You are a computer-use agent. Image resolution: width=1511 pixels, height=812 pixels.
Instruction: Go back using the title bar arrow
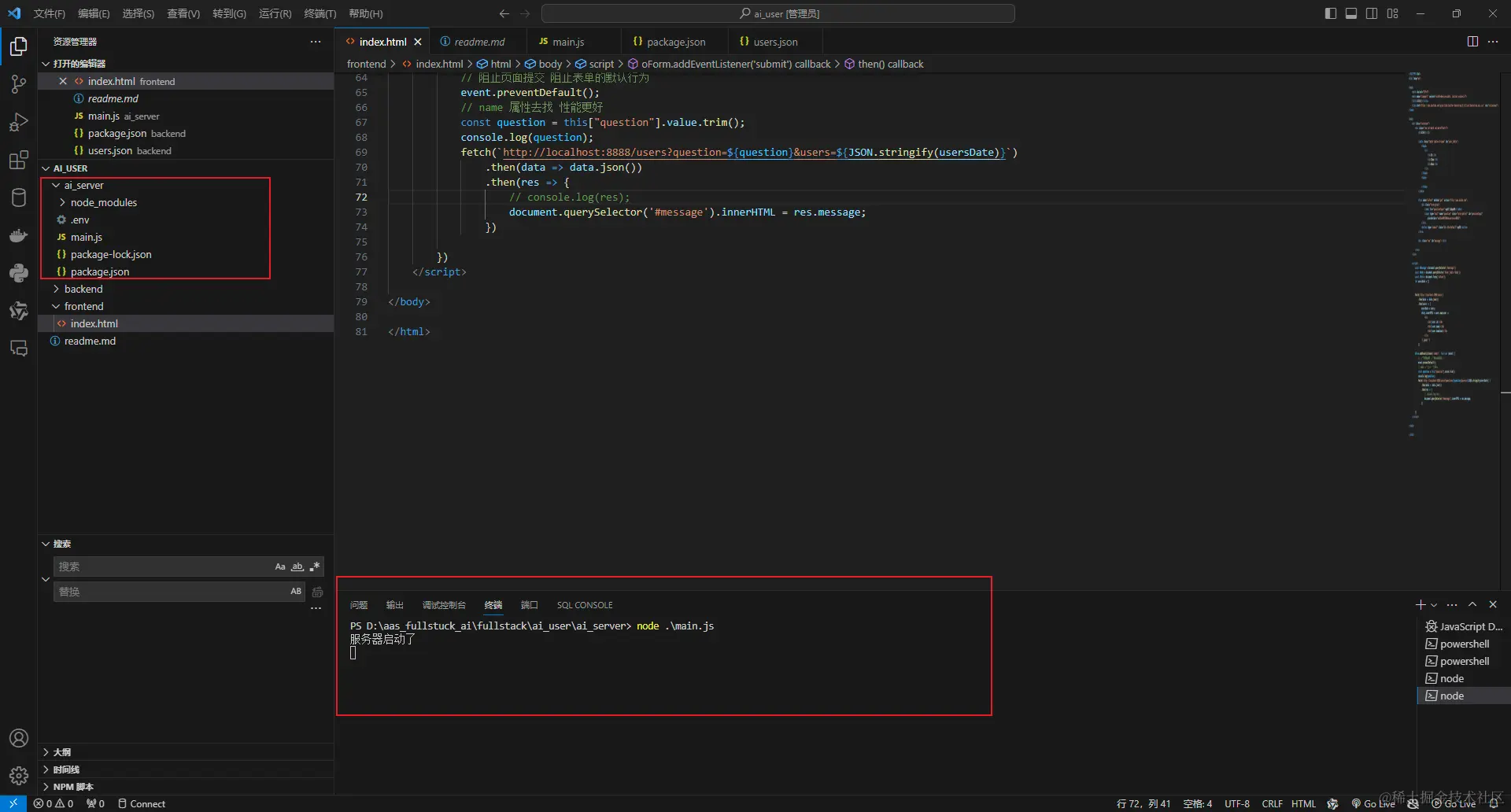504,13
